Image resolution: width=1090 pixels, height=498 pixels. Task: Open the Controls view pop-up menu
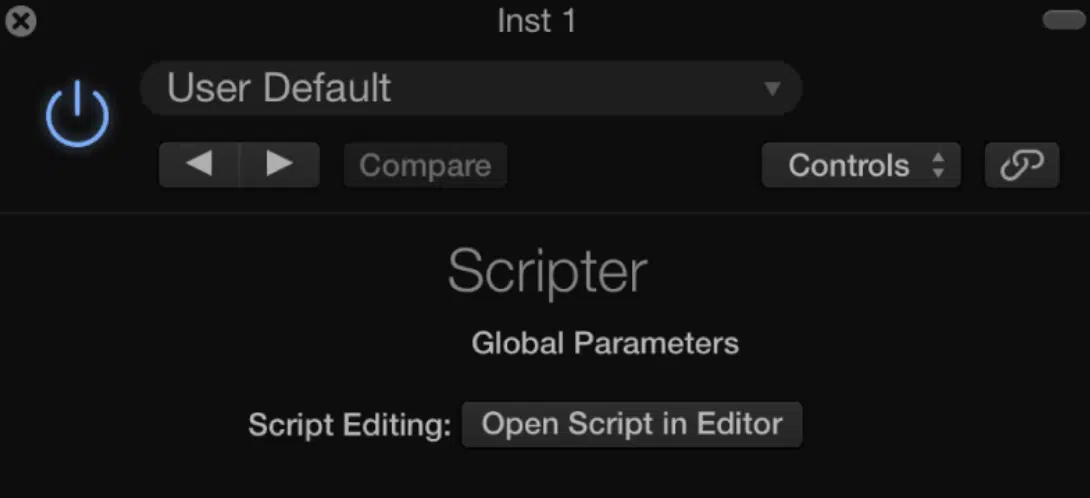tap(861, 165)
